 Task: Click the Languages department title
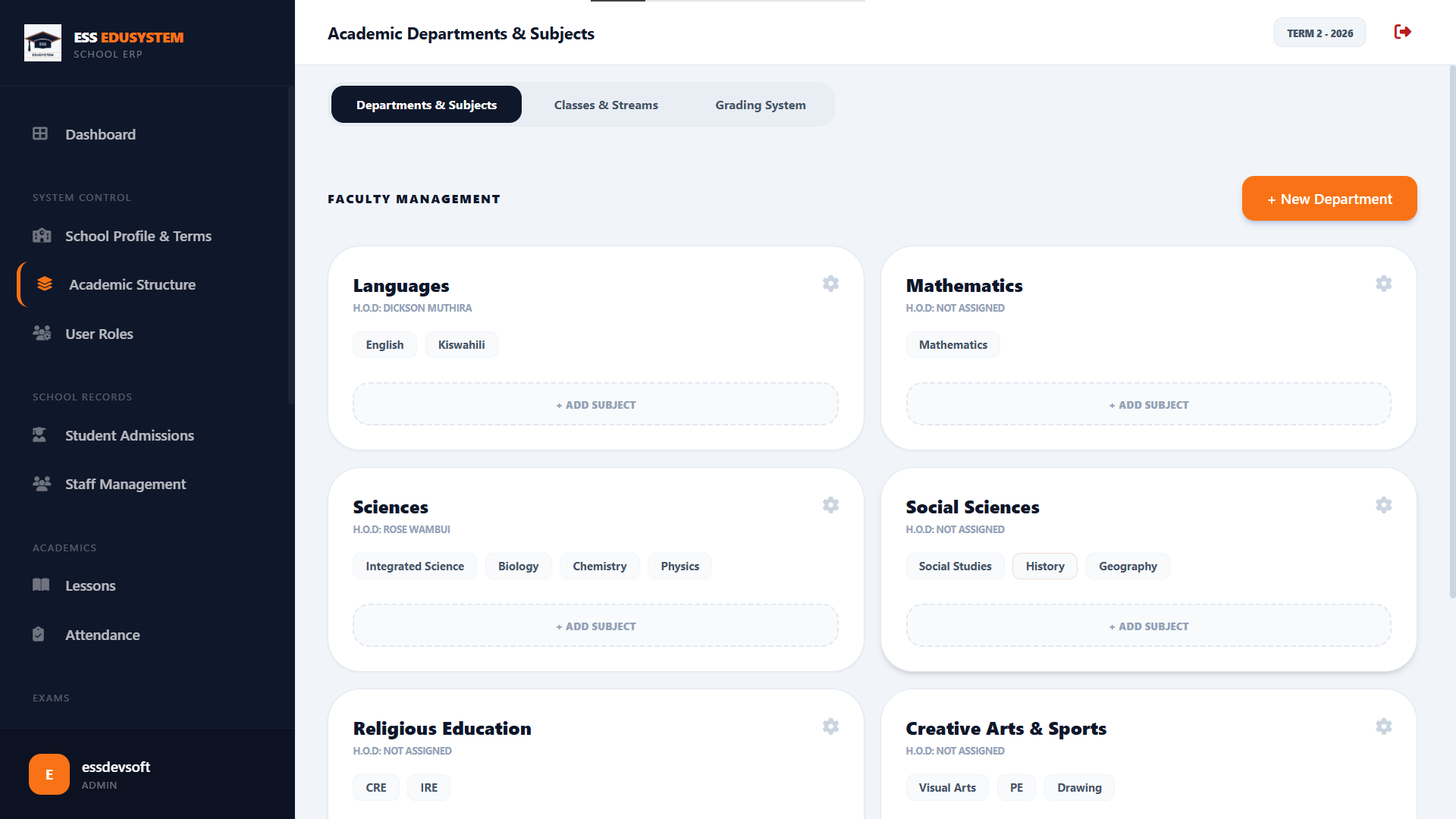point(401,286)
